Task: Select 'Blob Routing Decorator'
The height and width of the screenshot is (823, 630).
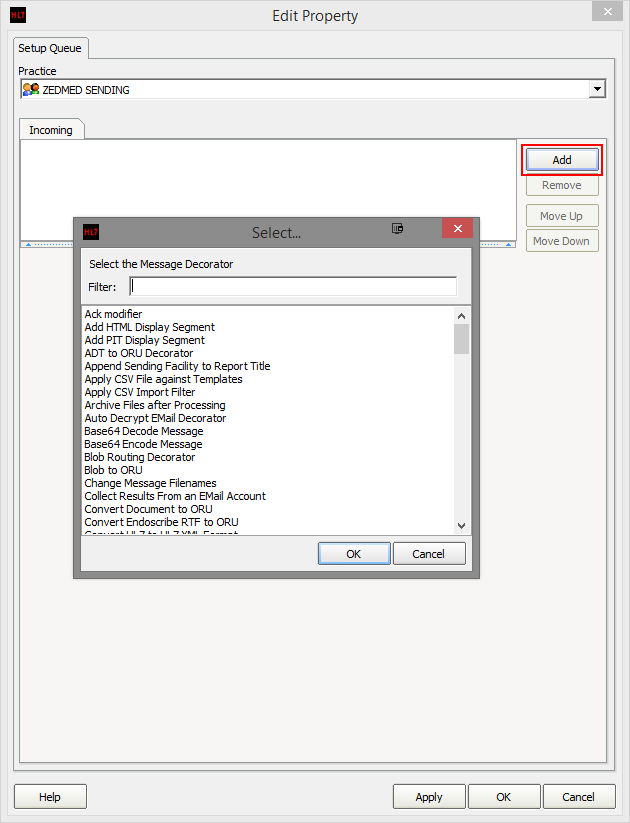Action: click(x=140, y=457)
